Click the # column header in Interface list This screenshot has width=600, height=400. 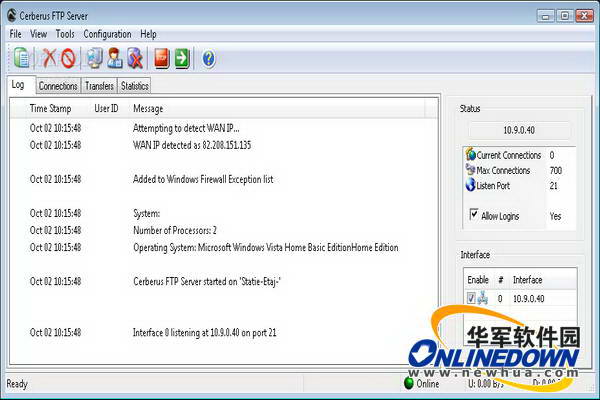[x=501, y=280]
